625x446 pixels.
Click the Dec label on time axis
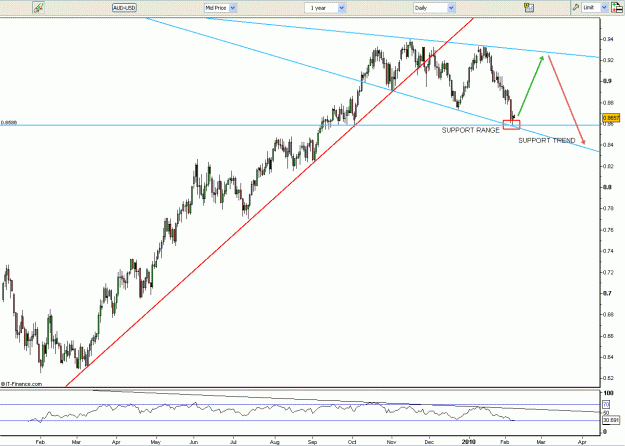[x=429, y=442]
